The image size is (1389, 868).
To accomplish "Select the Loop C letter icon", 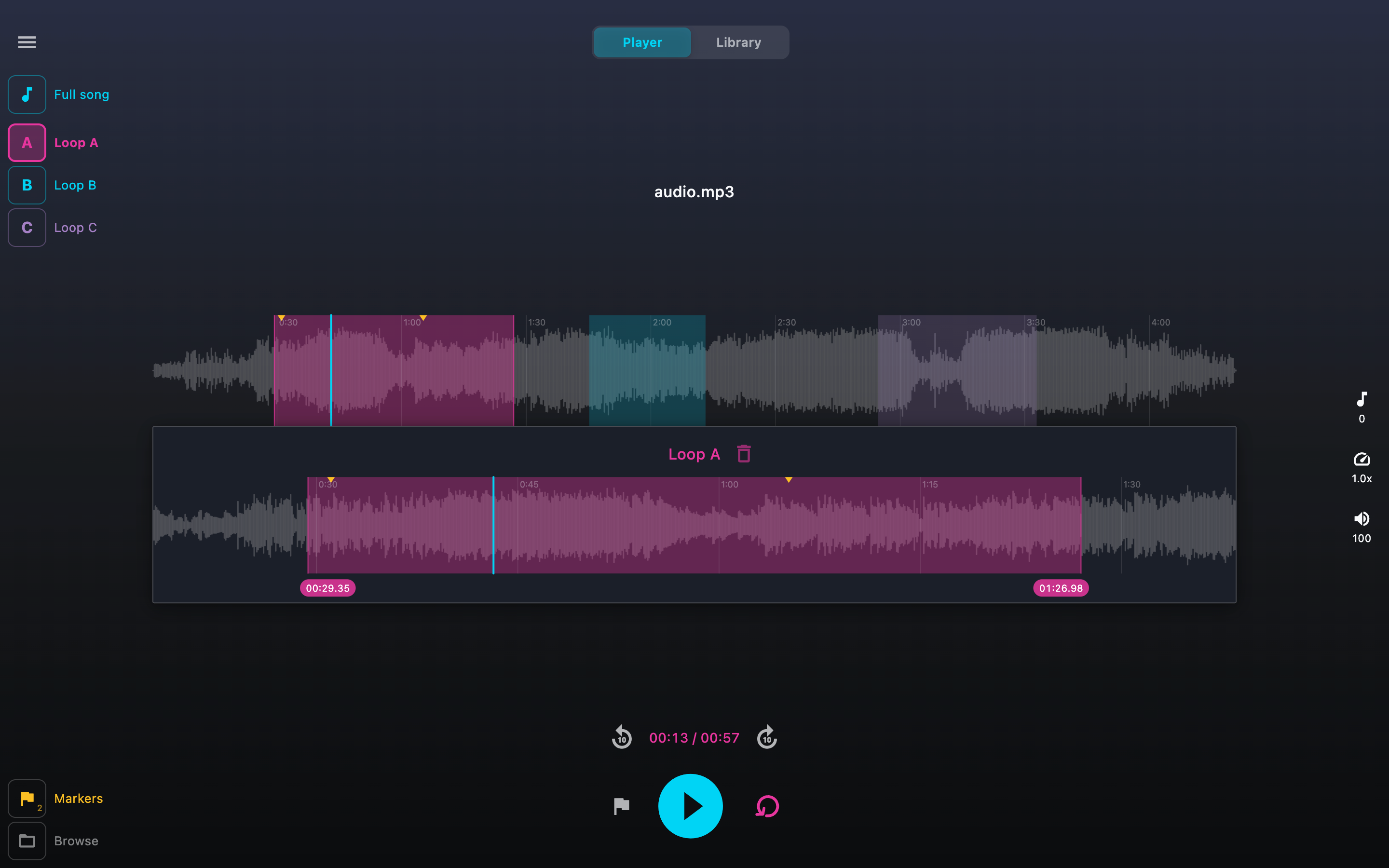I will pyautogui.click(x=27, y=227).
